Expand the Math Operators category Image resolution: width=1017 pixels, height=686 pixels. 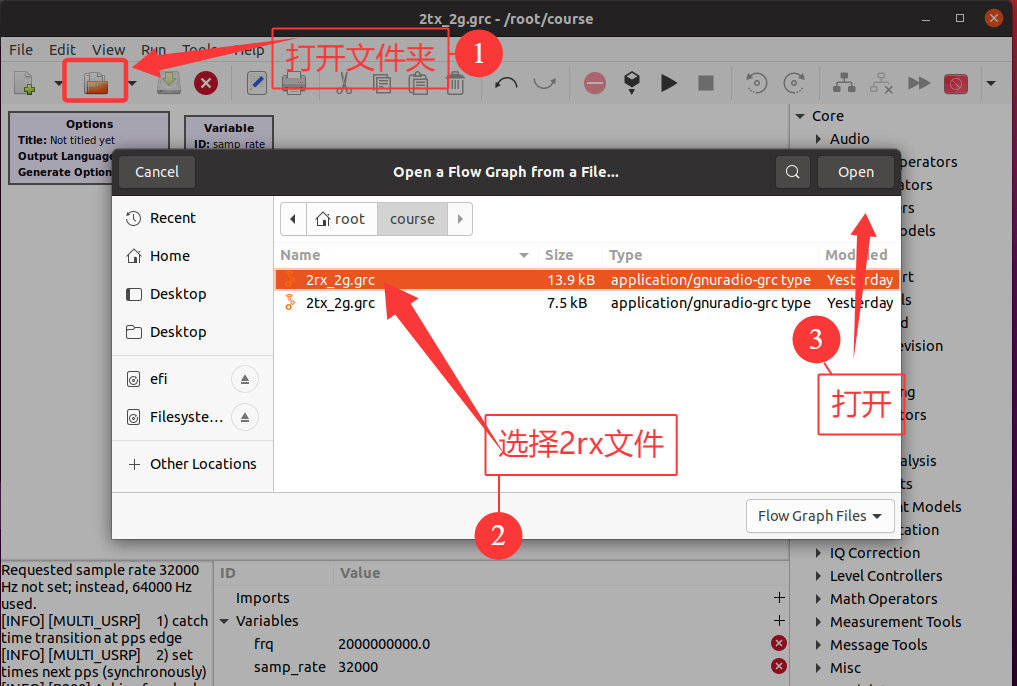pos(819,599)
